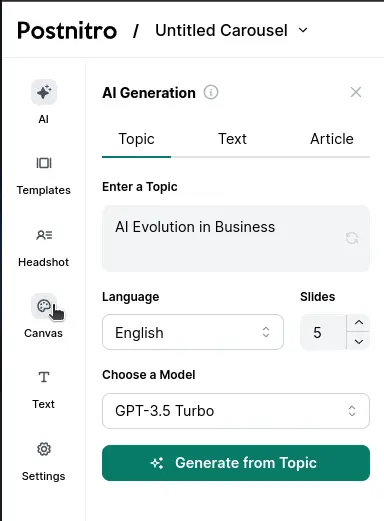Open the Settings gear in sidebar
The height and width of the screenshot is (521, 384).
pyautogui.click(x=44, y=449)
